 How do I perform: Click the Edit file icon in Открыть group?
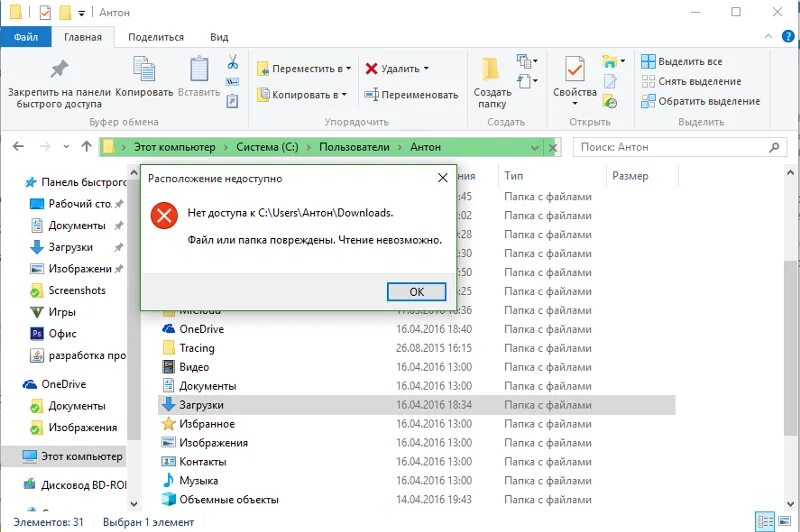pyautogui.click(x=610, y=81)
